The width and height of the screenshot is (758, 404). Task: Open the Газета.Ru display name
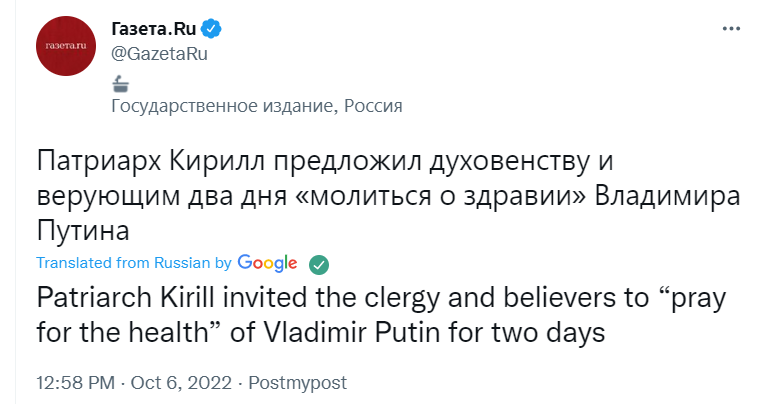[154, 29]
